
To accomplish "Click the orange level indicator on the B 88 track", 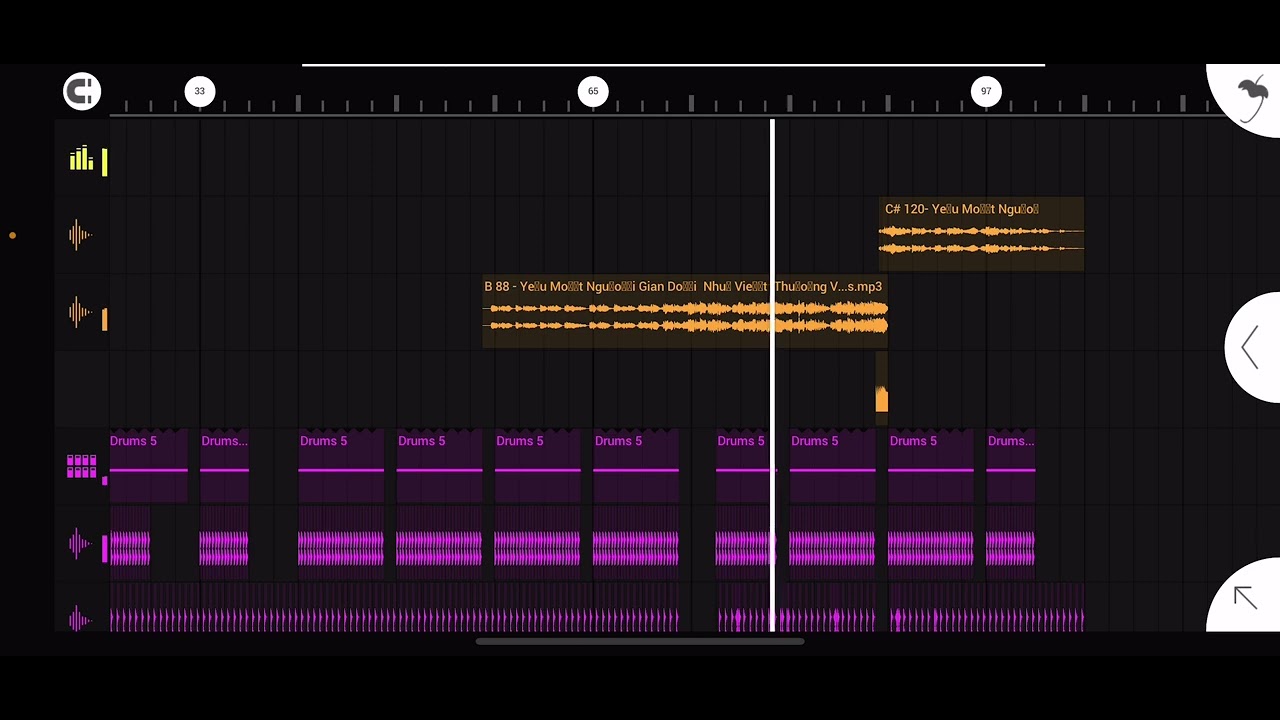I will click(x=104, y=319).
